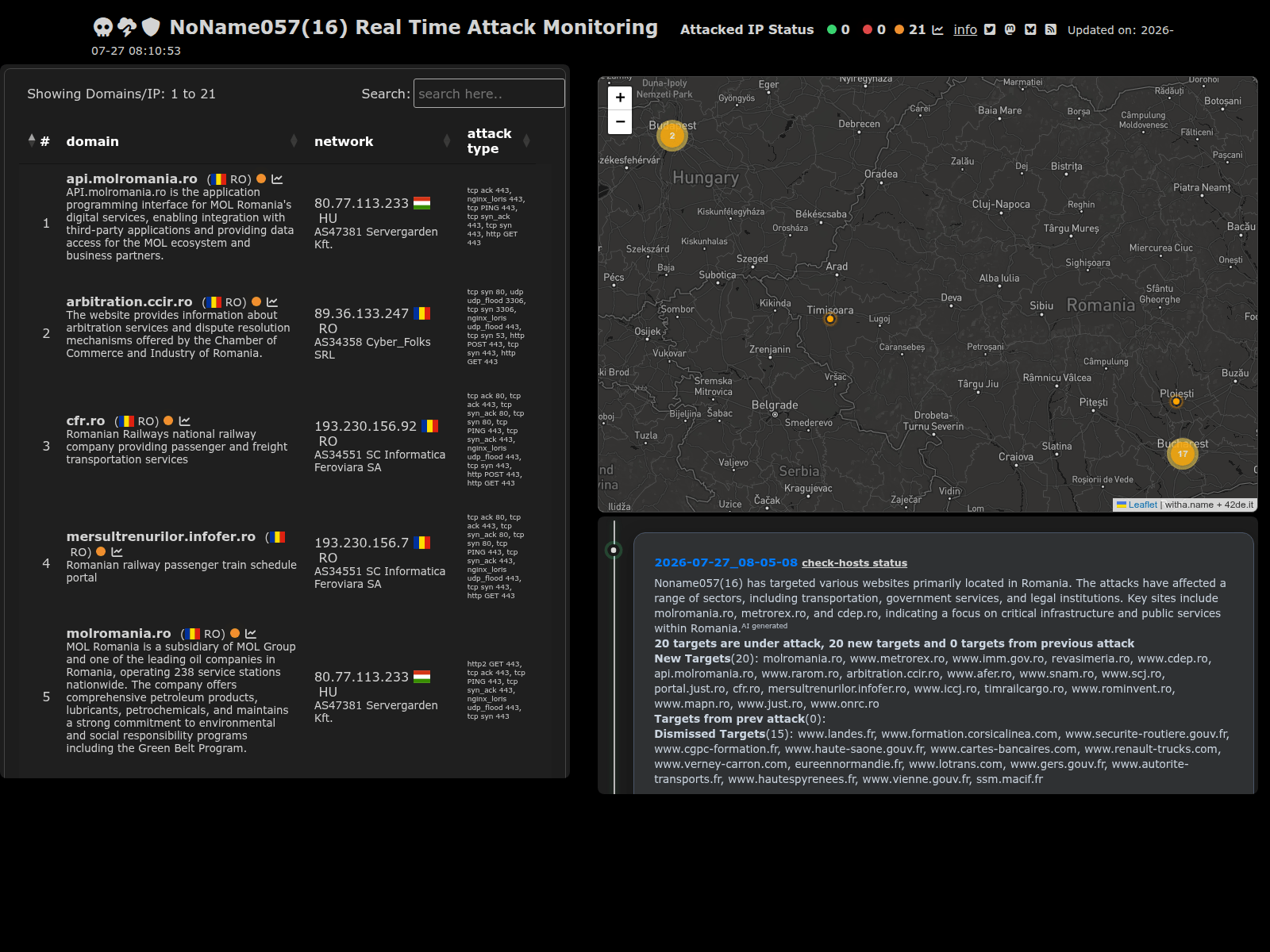Viewport: 1270px width, 952px height.
Task: Click the 'Targets from prev attack(0)' label
Action: pos(738,719)
